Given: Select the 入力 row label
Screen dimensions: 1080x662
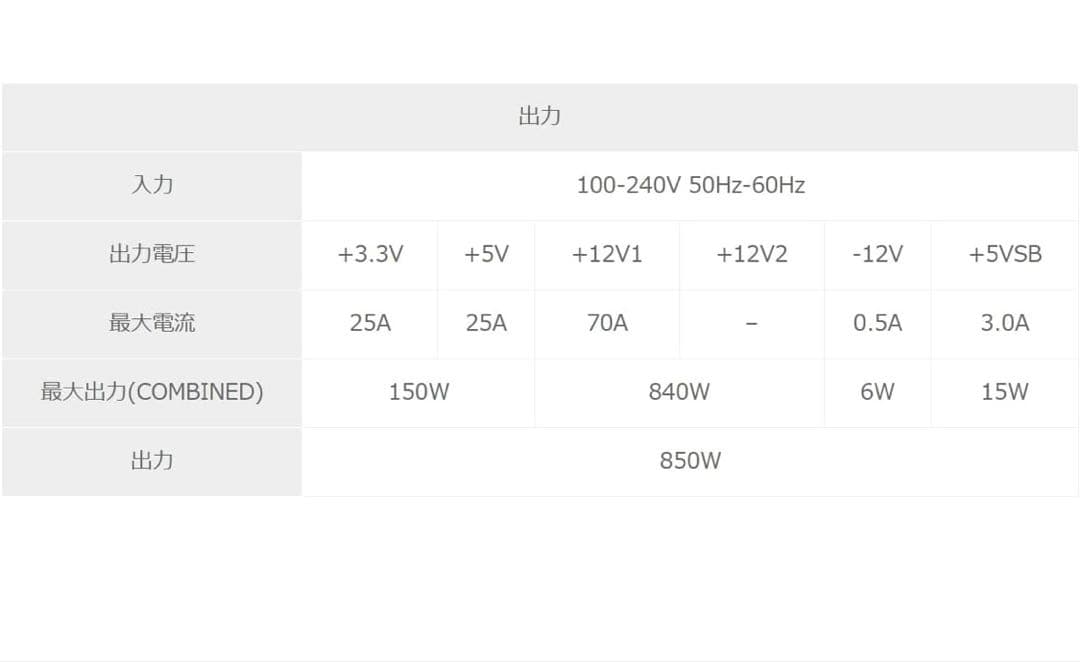Looking at the screenshot, I should pos(152,185).
